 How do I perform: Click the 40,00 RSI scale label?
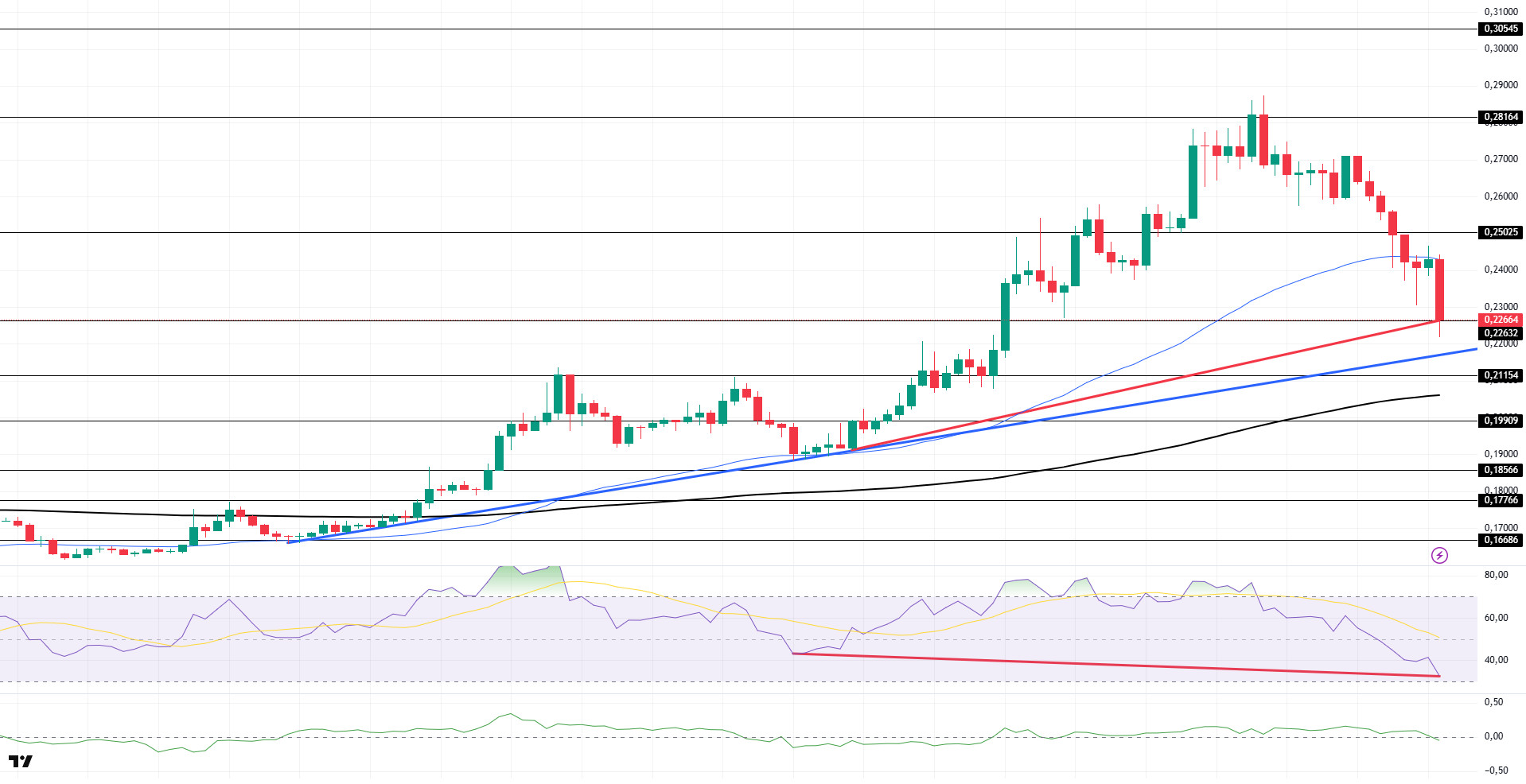[x=1496, y=660]
